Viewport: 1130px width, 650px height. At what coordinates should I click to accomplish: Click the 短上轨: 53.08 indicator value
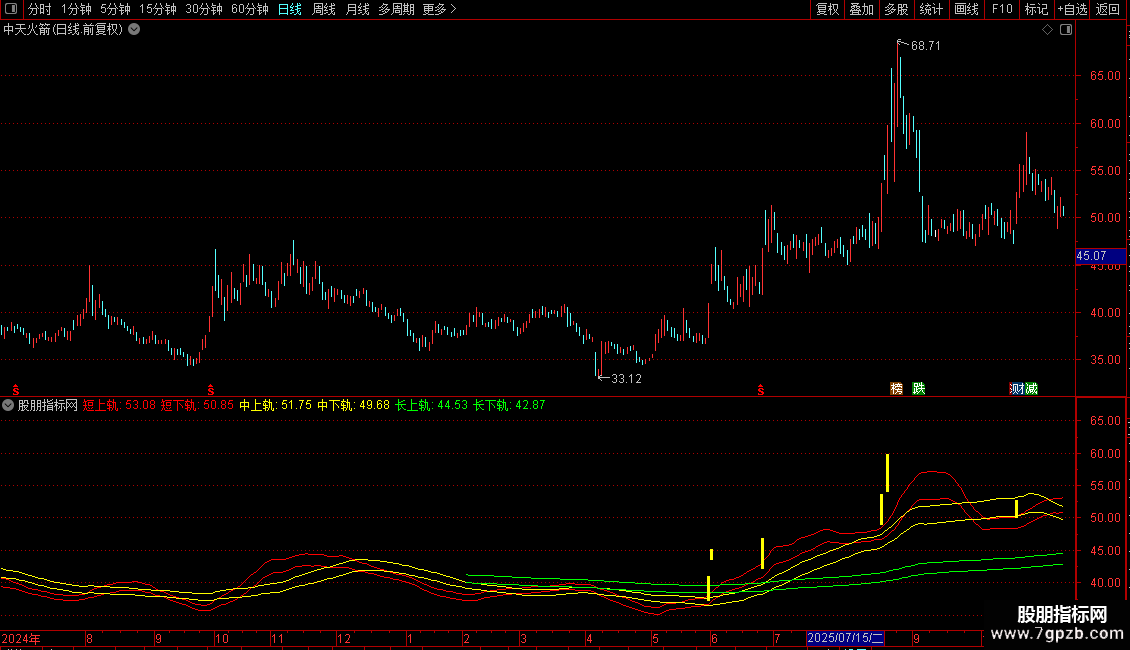click(x=119, y=405)
